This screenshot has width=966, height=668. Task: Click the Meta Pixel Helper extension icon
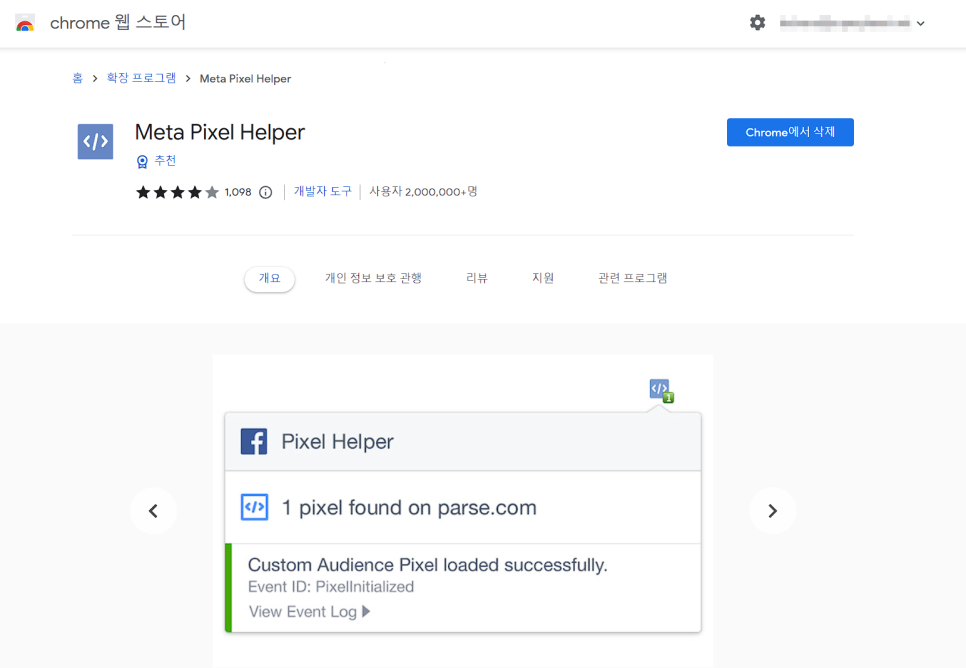(x=95, y=142)
